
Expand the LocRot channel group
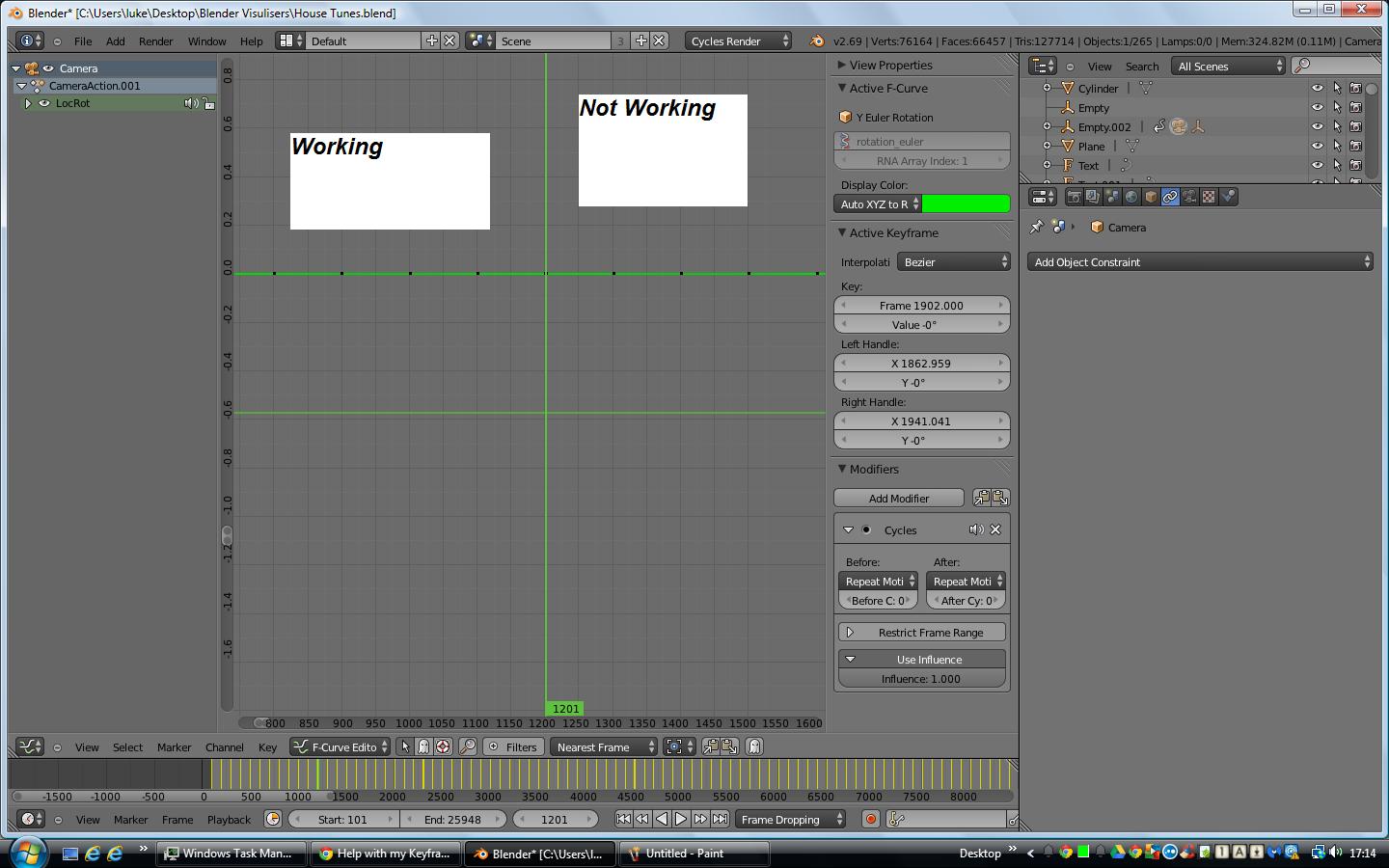28,103
